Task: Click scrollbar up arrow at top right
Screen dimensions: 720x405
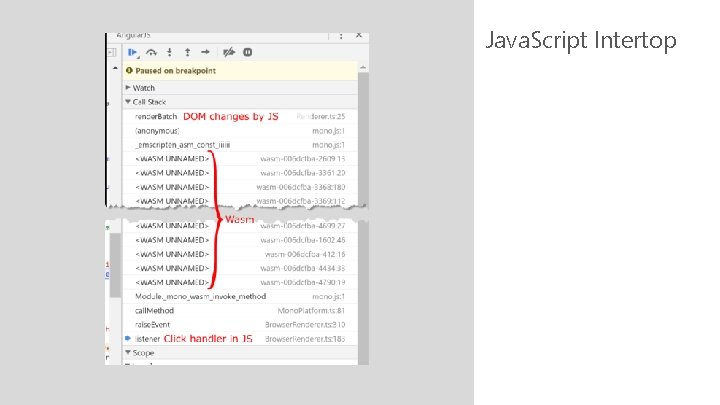Action: point(363,68)
